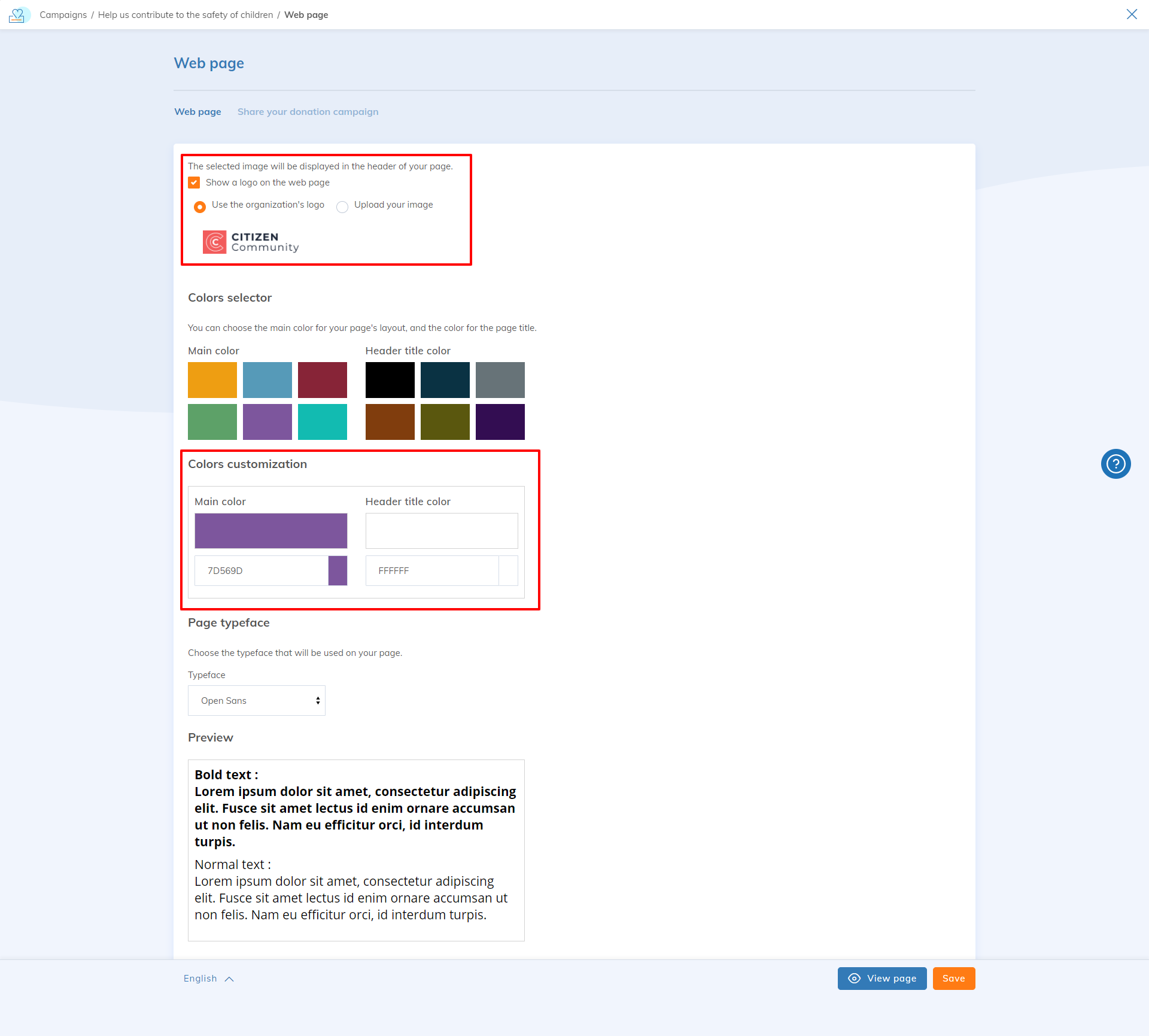Image resolution: width=1149 pixels, height=1036 pixels.
Task: Open the Open Sans typeface dropdown
Action: [256, 700]
